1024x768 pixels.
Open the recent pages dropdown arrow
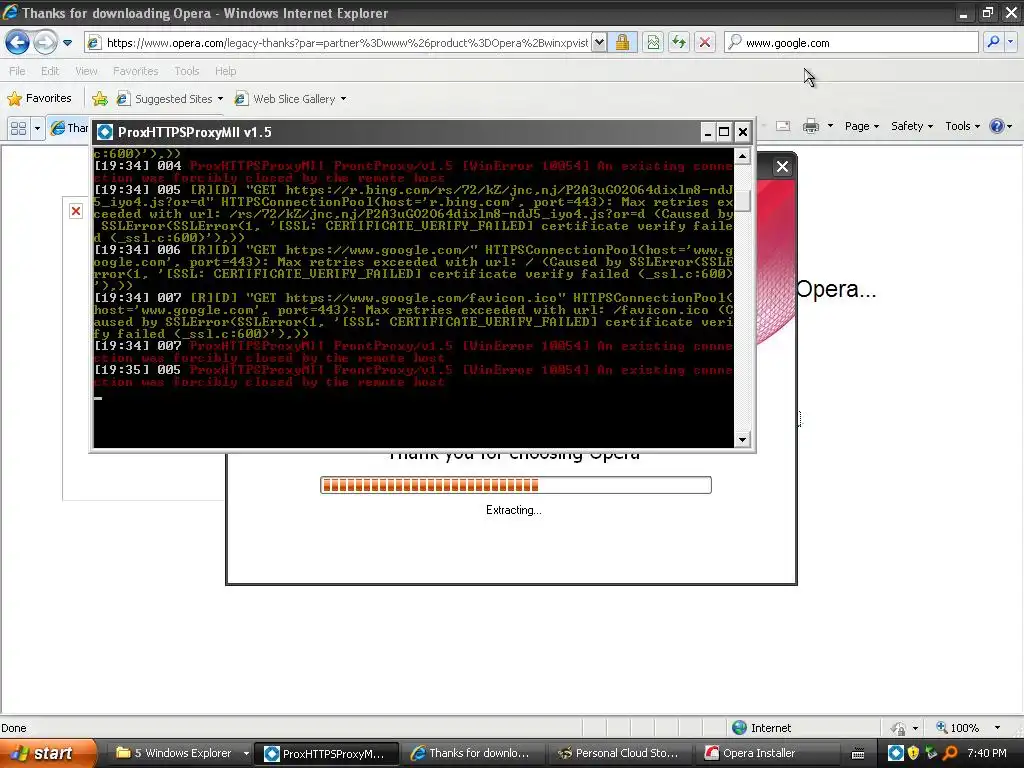point(67,43)
